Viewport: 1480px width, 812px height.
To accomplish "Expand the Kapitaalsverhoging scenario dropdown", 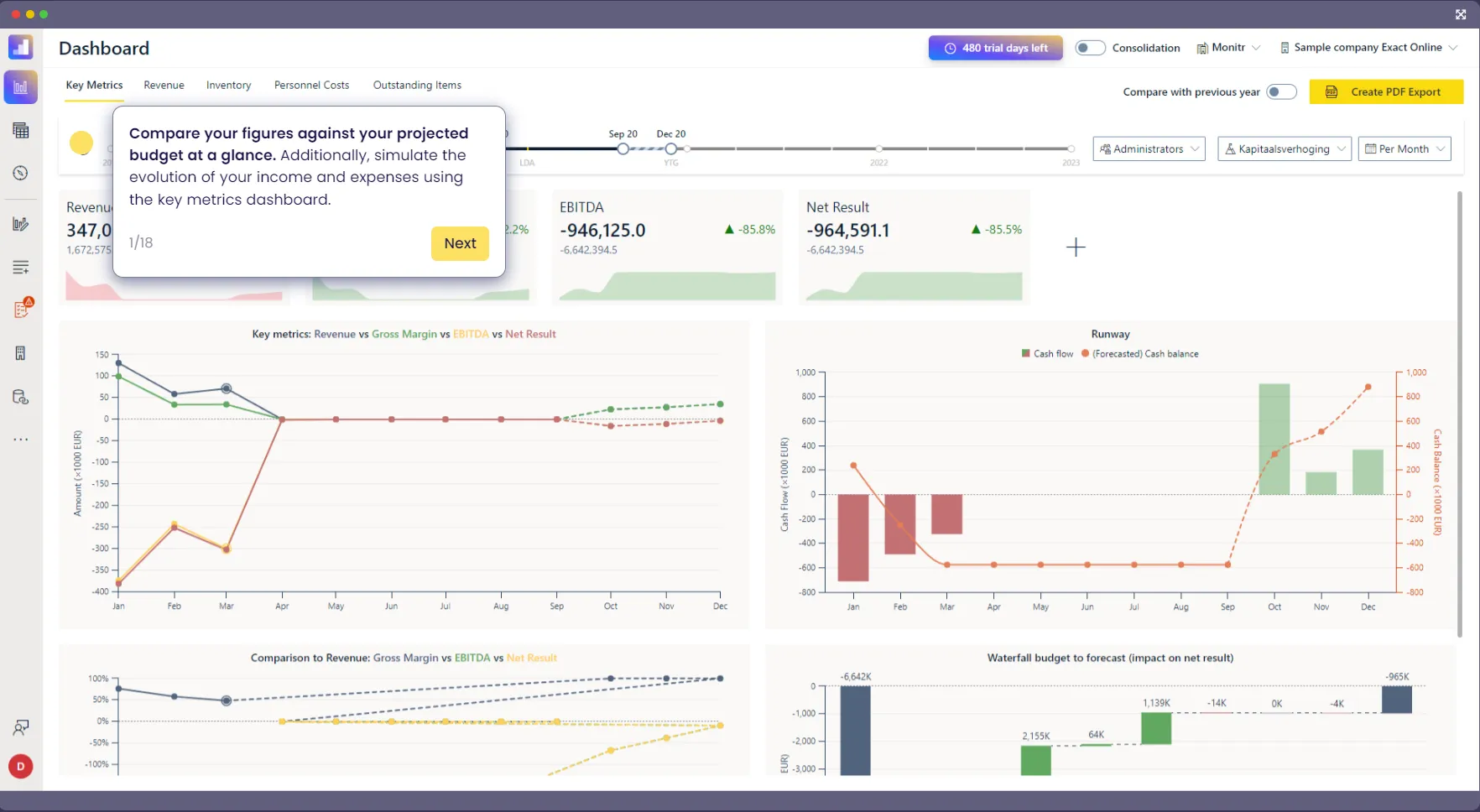I will pyautogui.click(x=1284, y=148).
